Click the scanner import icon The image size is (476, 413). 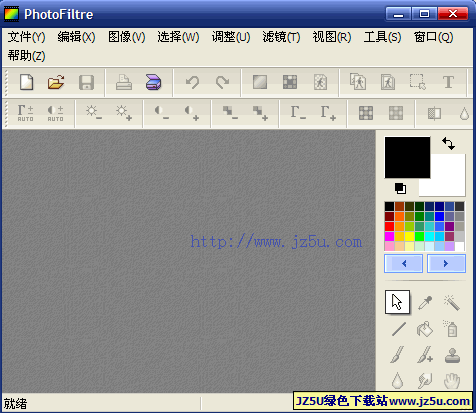[x=153, y=82]
